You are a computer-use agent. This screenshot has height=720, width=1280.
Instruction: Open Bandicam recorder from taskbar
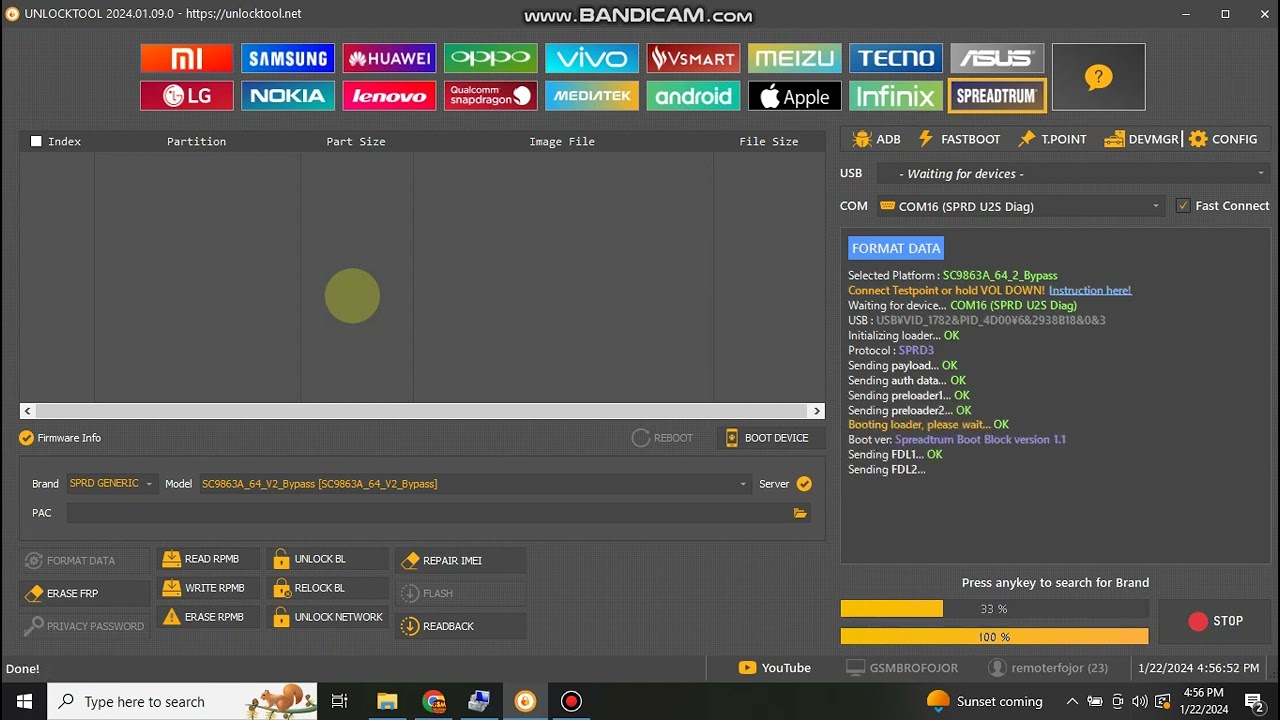[x=571, y=701]
